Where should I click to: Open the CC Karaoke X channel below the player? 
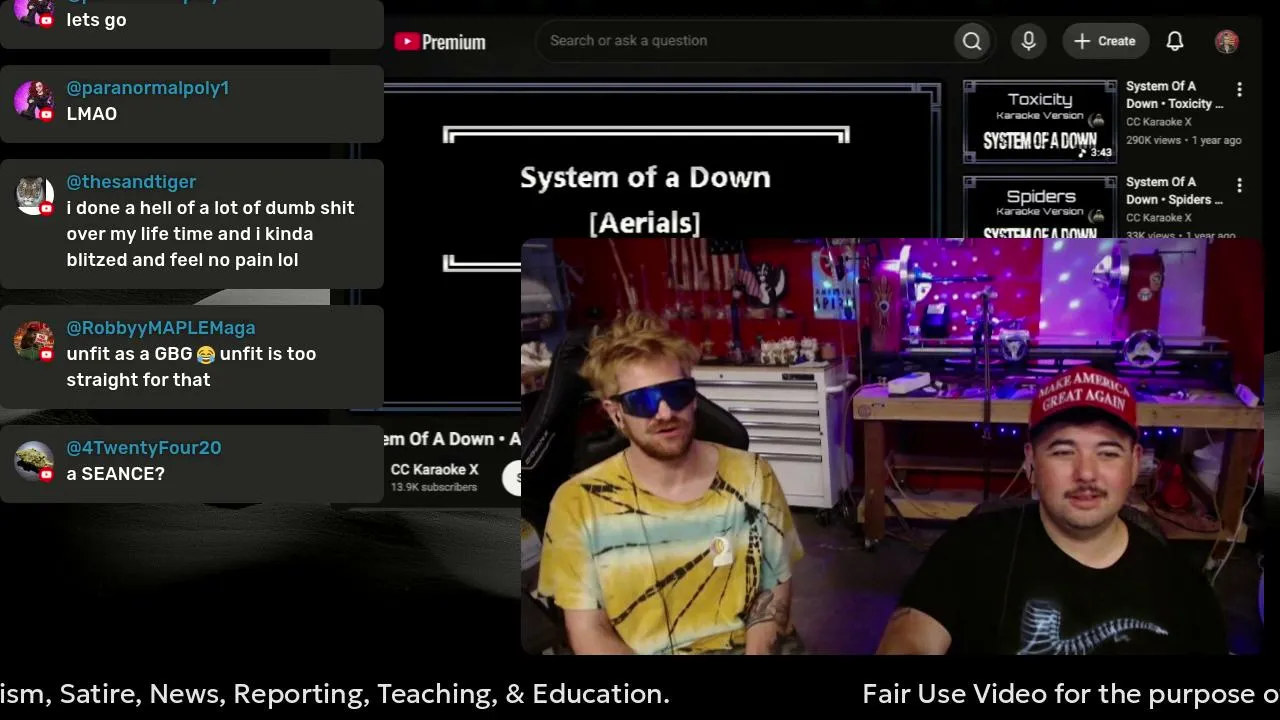click(x=434, y=469)
